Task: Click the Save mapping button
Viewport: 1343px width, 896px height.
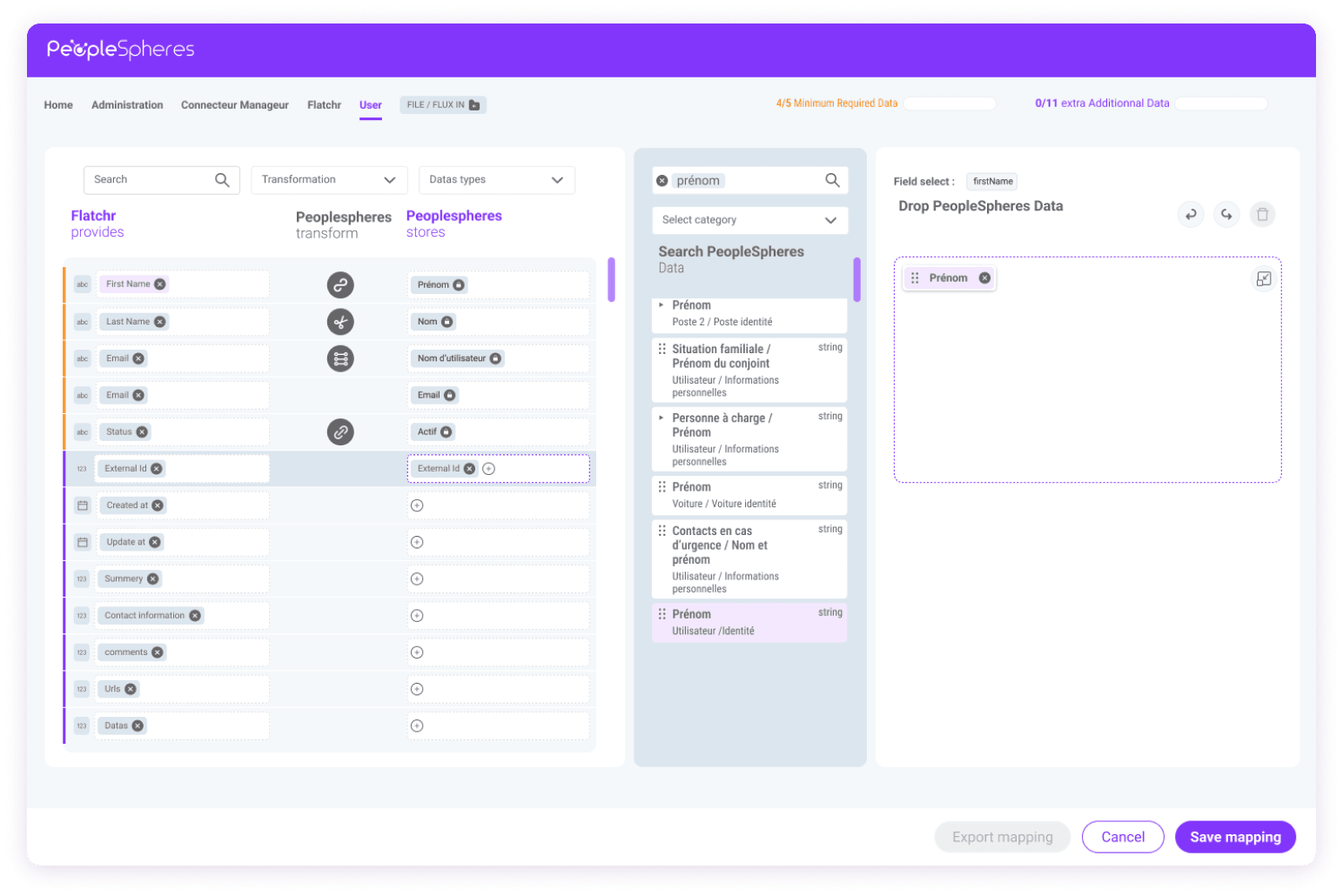Action: [1235, 837]
